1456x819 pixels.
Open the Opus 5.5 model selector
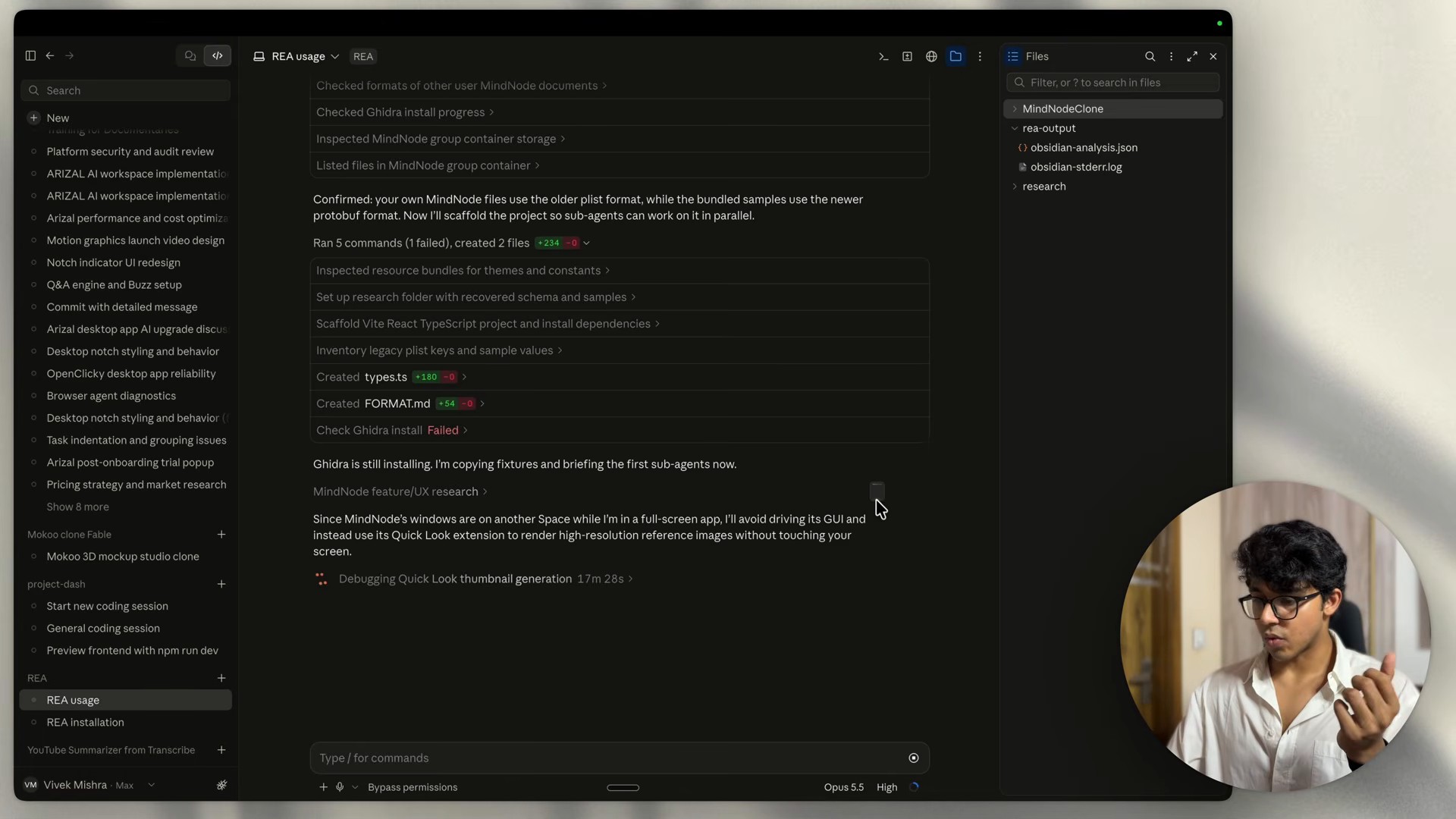[x=843, y=787]
